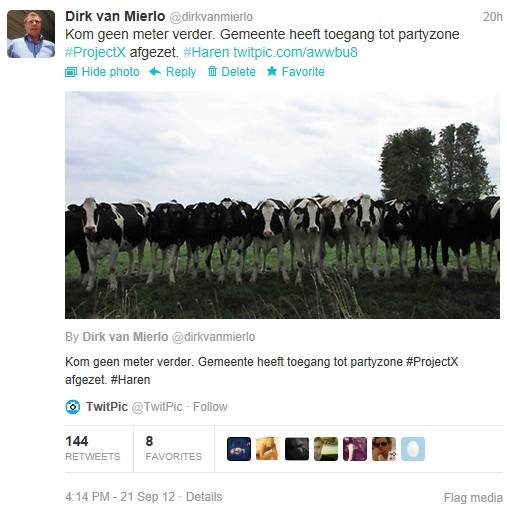
Task: Open the sunglasses user avatar
Action: click(x=384, y=449)
